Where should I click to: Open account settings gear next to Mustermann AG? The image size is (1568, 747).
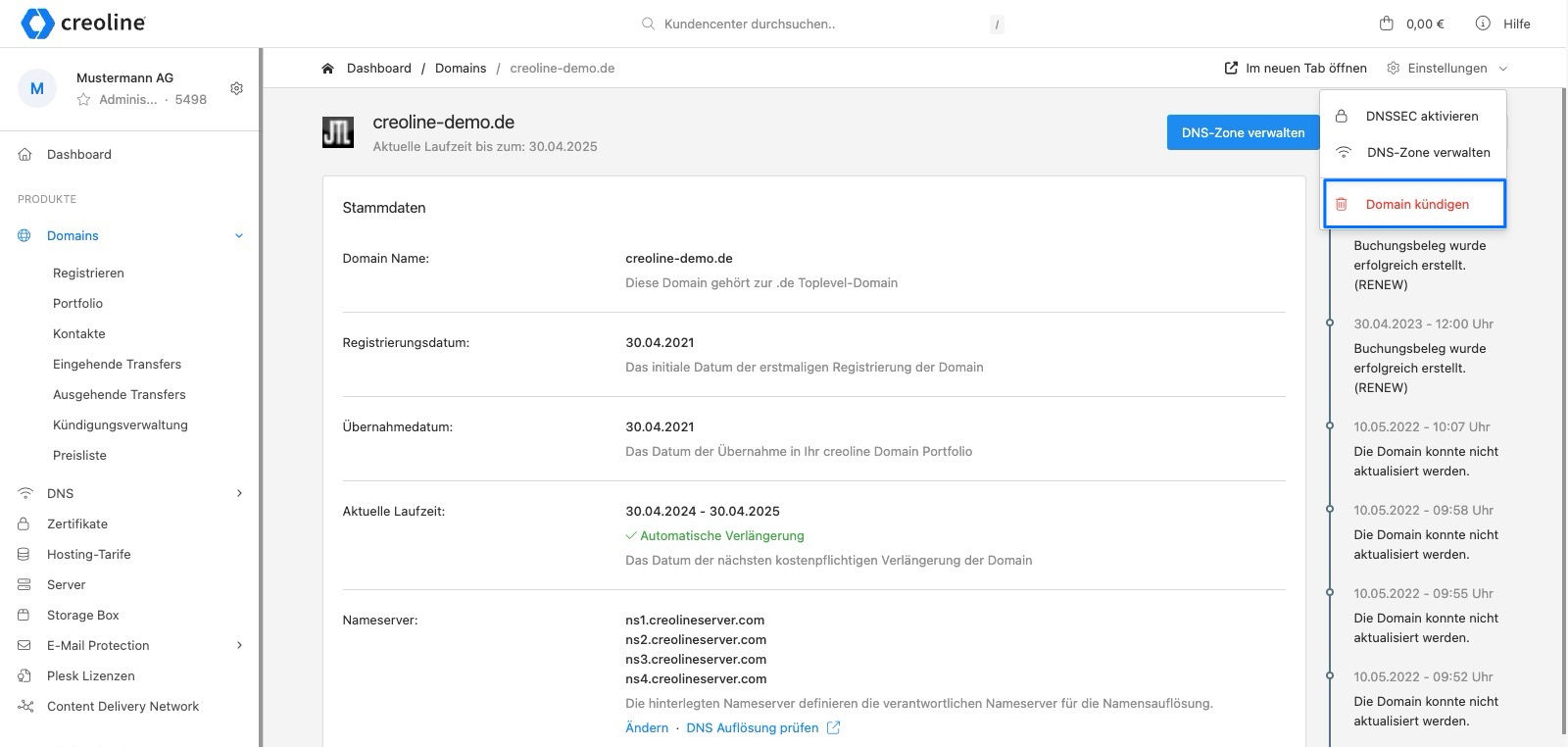(236, 88)
